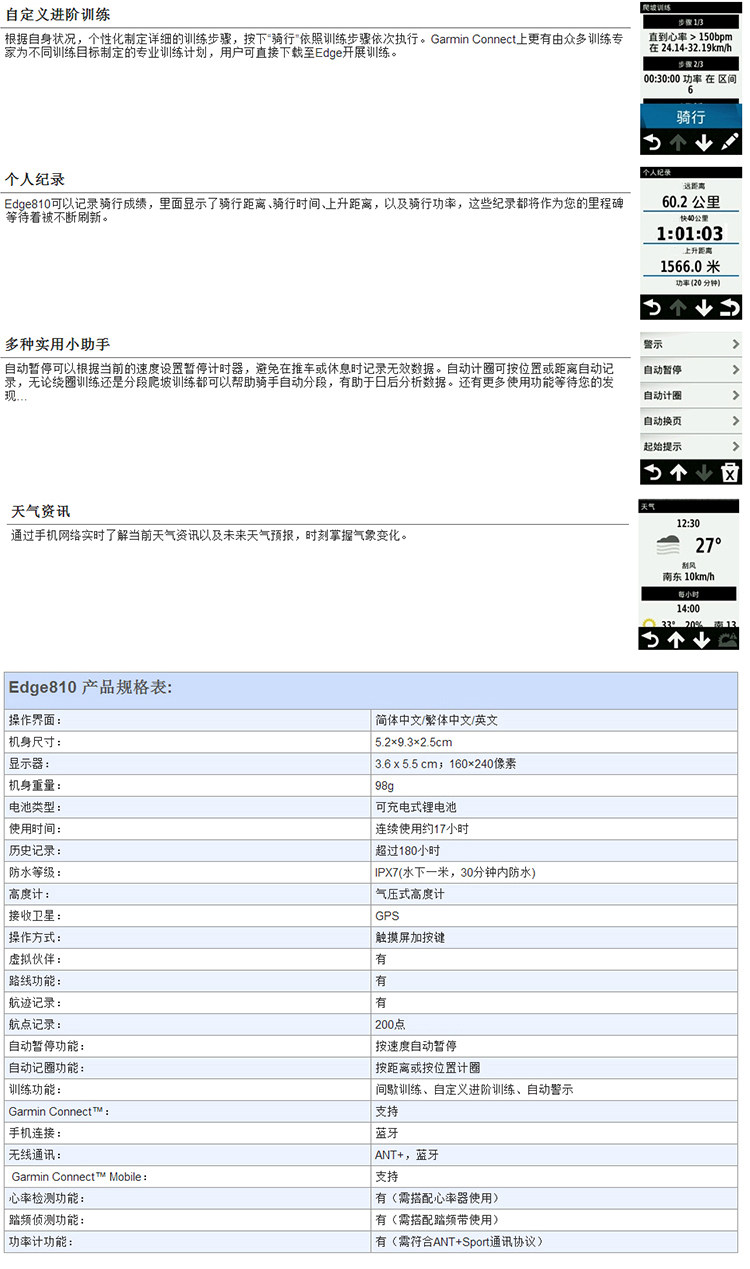
Task: Select the 自动计圈 menu row
Action: [x=691, y=396]
